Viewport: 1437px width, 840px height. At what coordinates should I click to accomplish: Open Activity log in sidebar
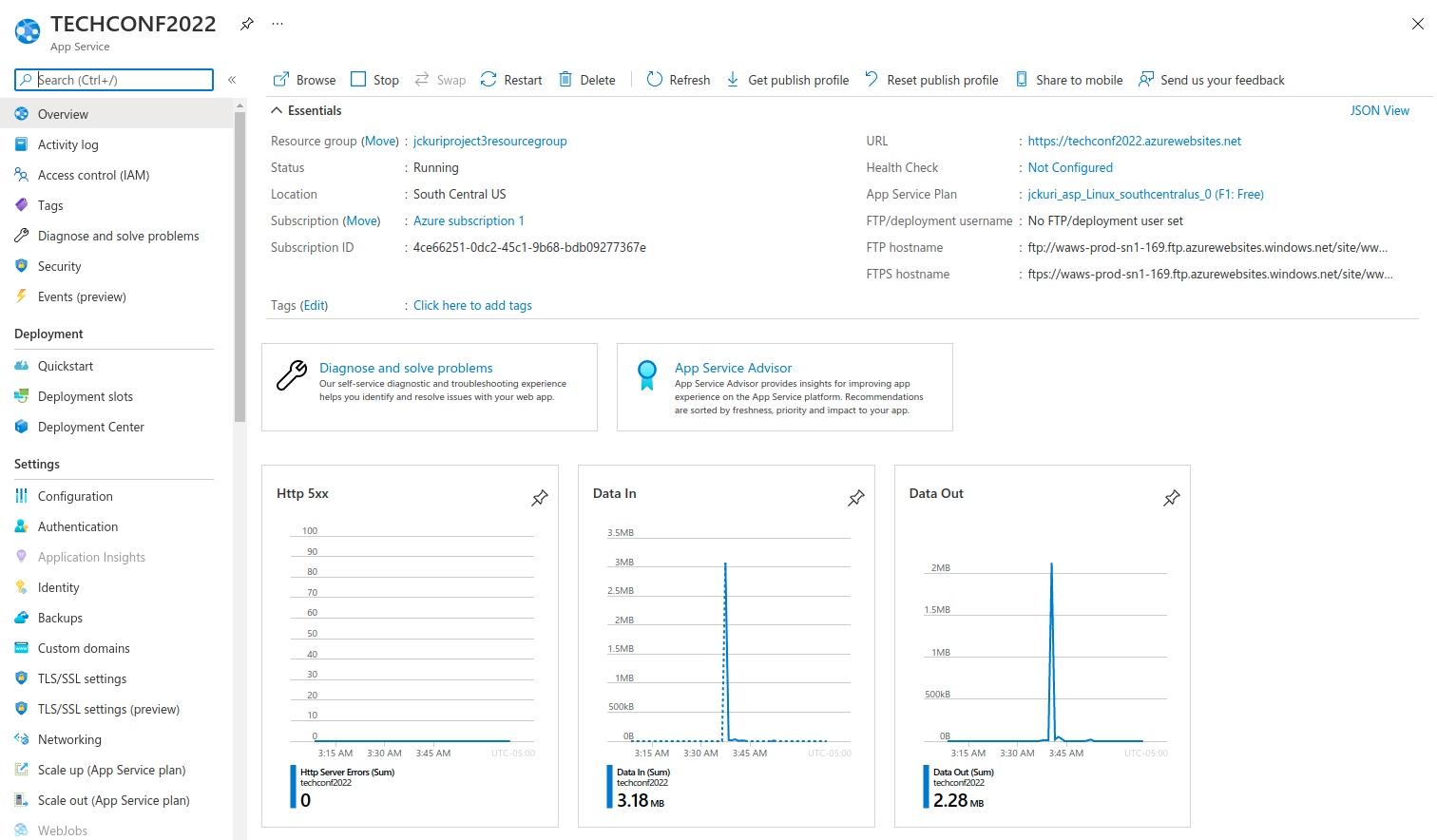116,144
